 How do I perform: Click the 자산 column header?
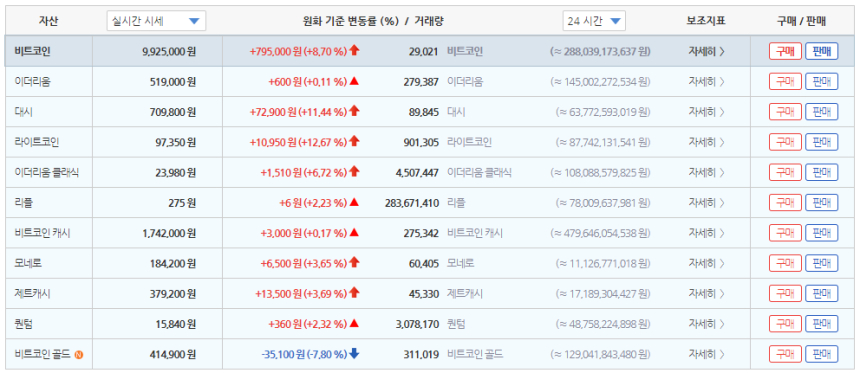(48, 21)
